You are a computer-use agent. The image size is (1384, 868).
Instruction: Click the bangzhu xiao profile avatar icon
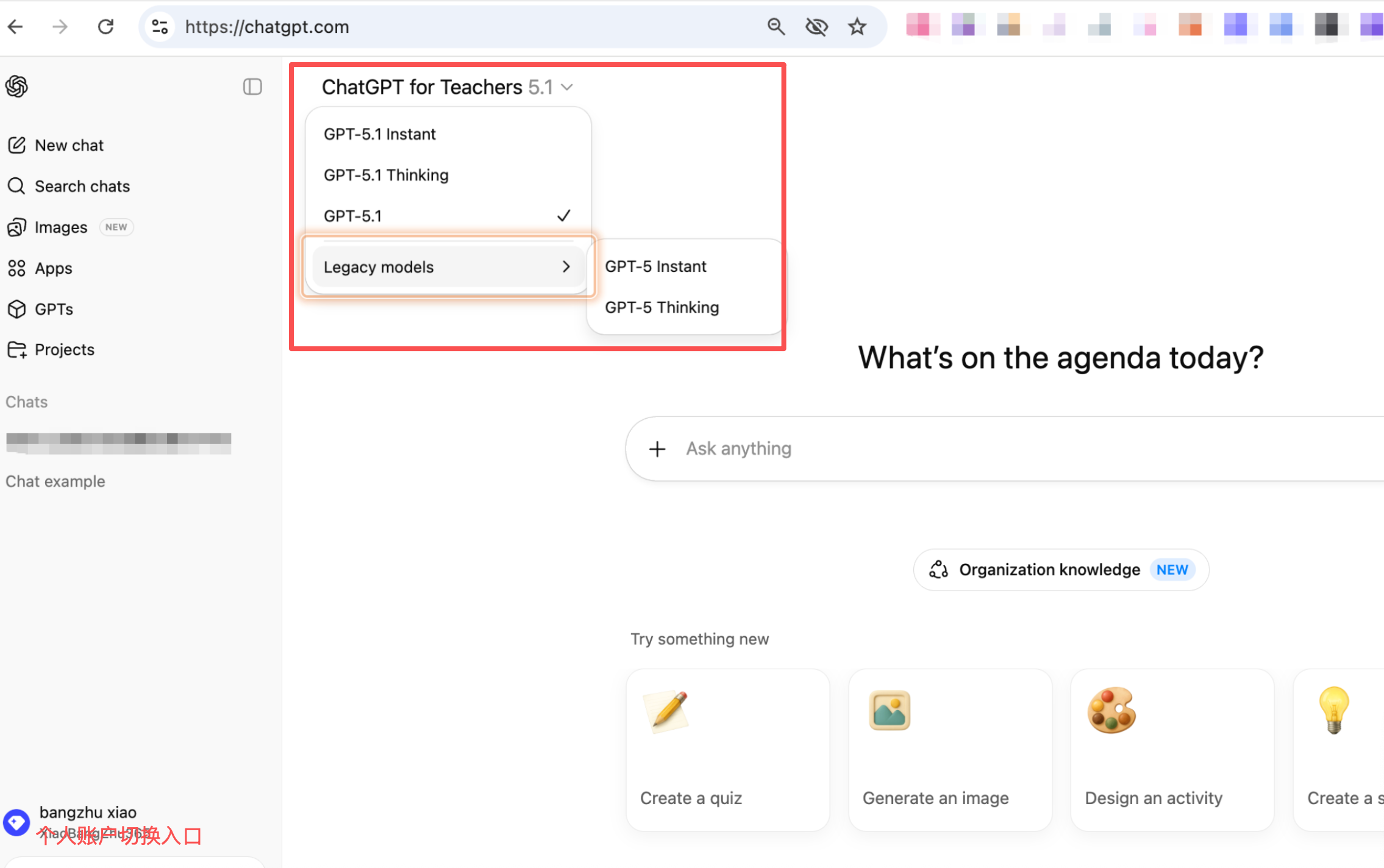[x=16, y=822]
